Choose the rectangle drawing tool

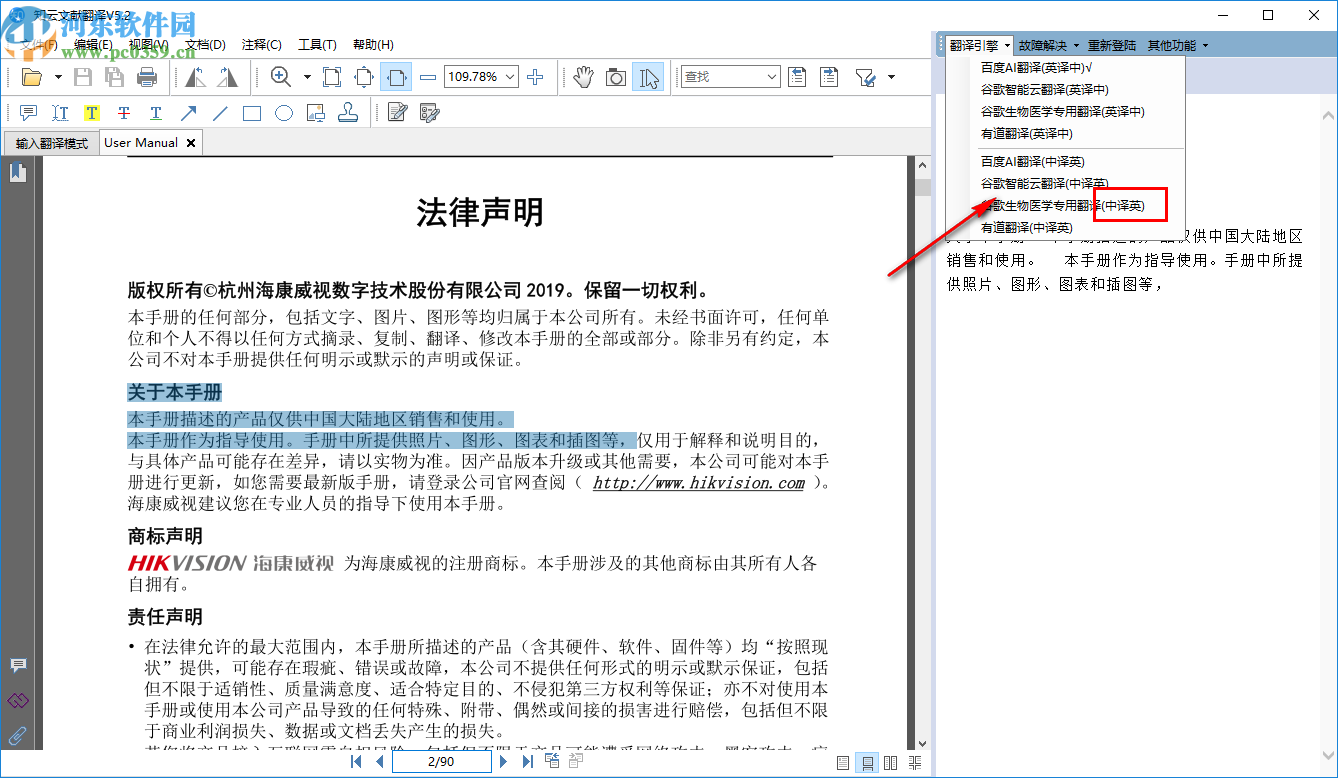(x=252, y=113)
